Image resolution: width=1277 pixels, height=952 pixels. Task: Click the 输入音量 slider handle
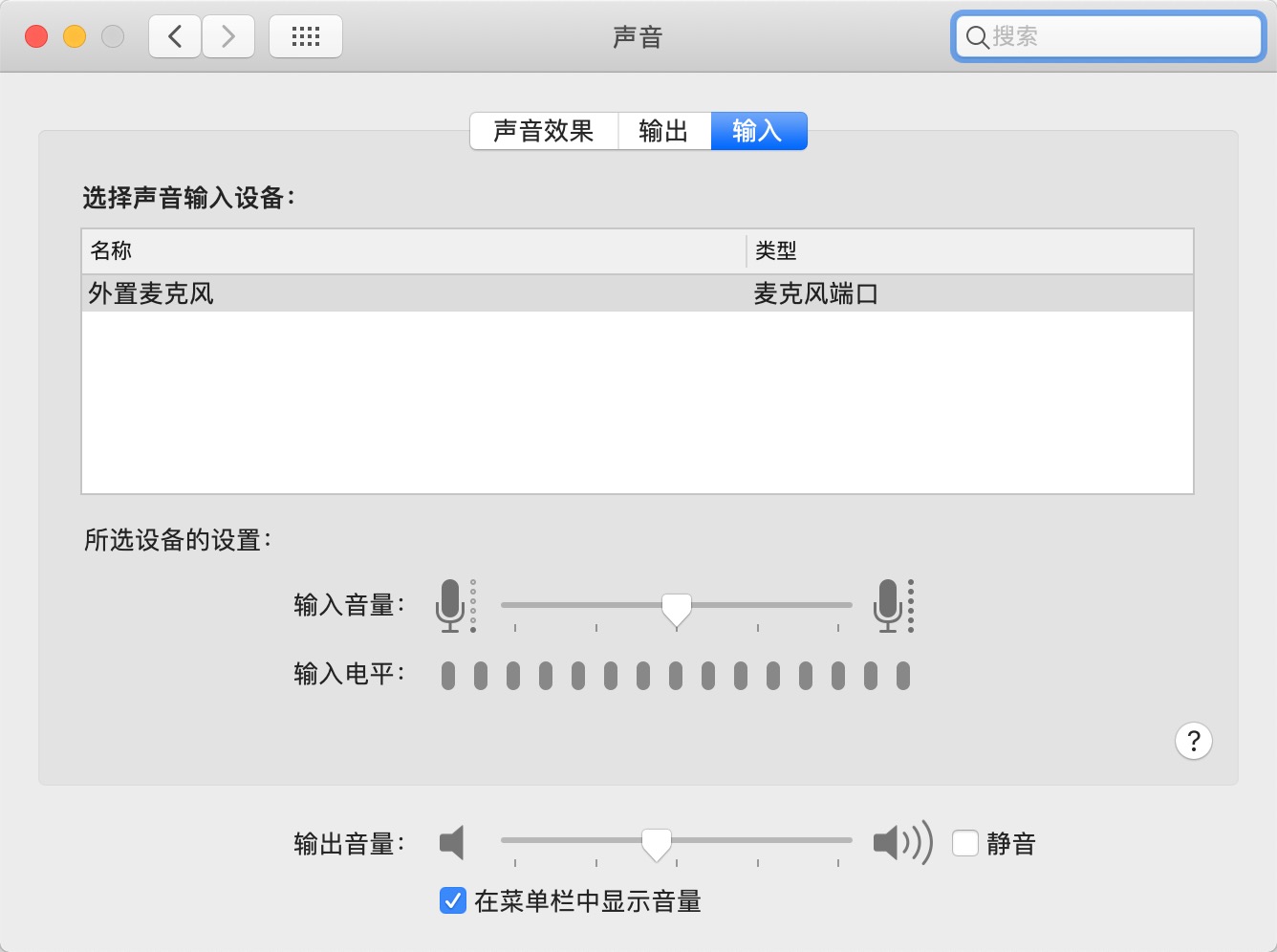tap(677, 607)
